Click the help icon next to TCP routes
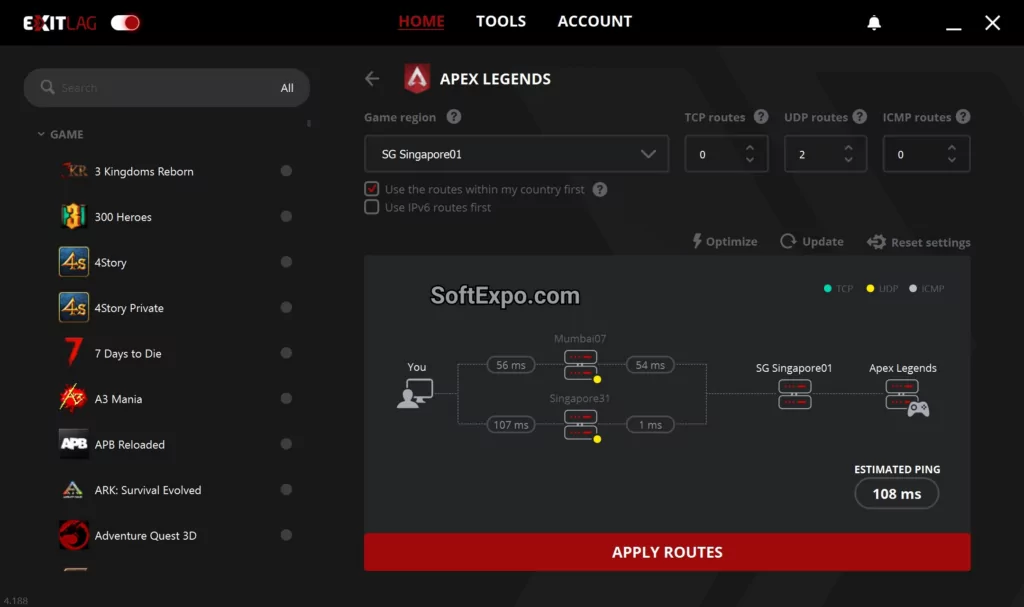The height and width of the screenshot is (607, 1024). coord(761,117)
